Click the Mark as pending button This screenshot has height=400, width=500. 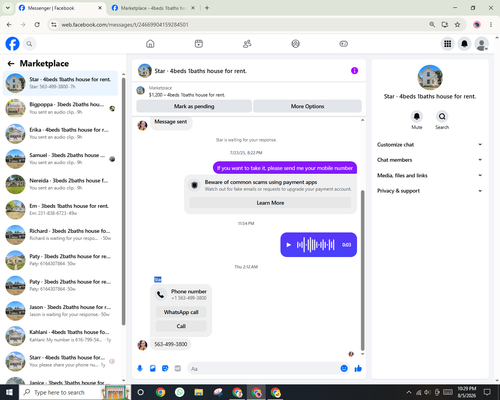(194, 106)
